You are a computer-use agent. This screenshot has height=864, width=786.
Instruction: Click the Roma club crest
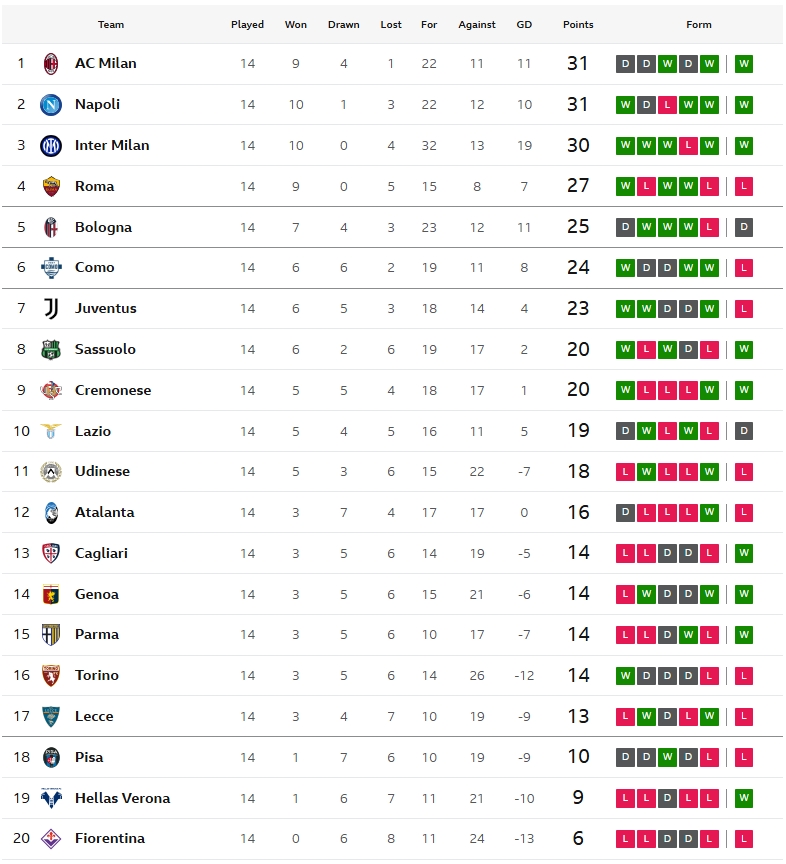pos(51,186)
